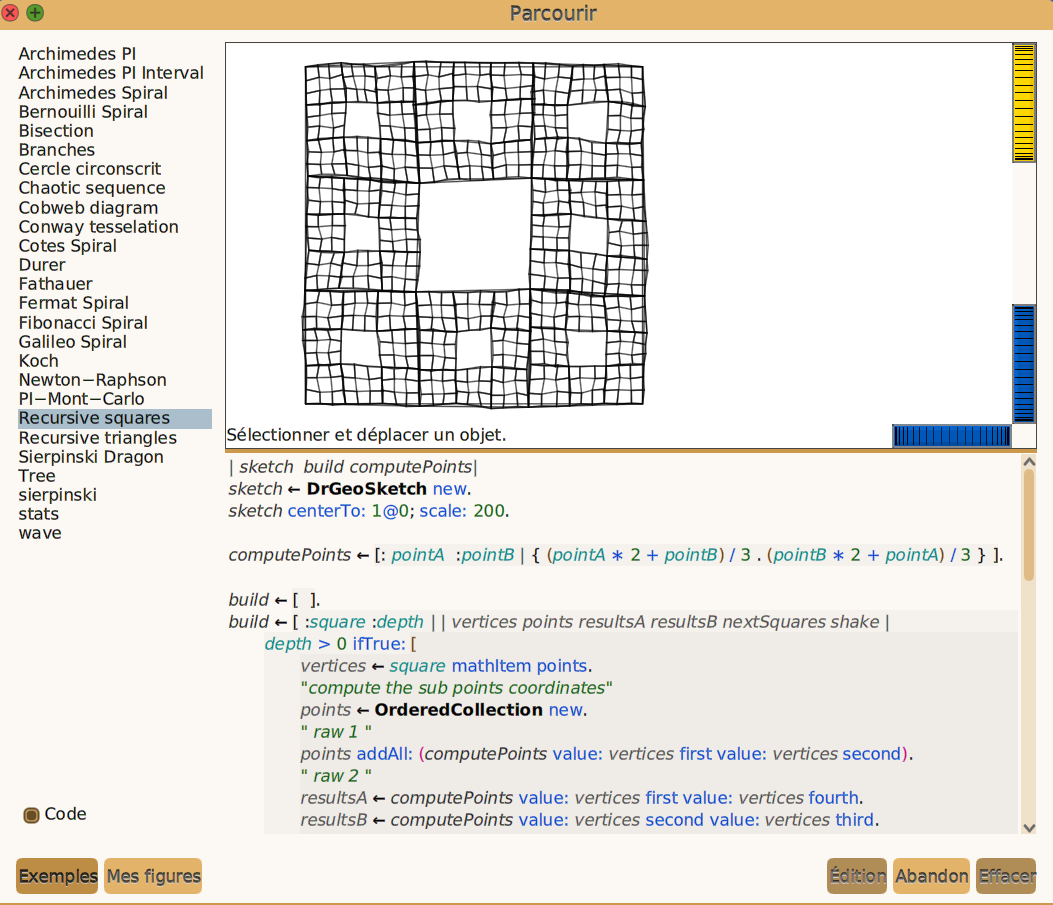
Task: Click the Abandon button
Action: click(931, 876)
